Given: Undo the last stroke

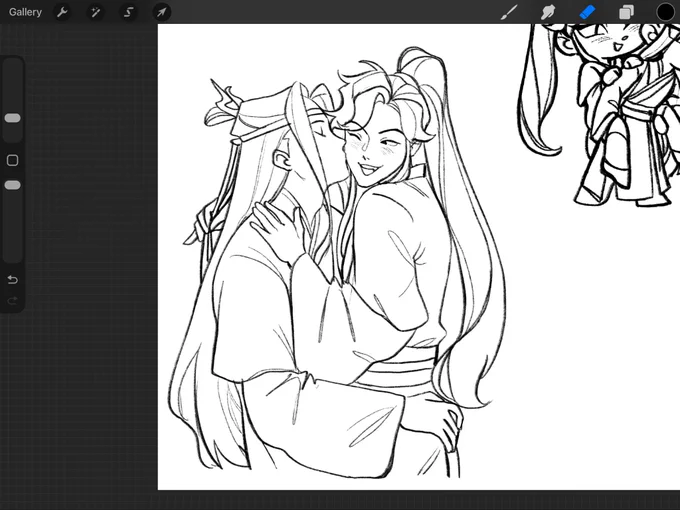Looking at the screenshot, I should coord(13,280).
